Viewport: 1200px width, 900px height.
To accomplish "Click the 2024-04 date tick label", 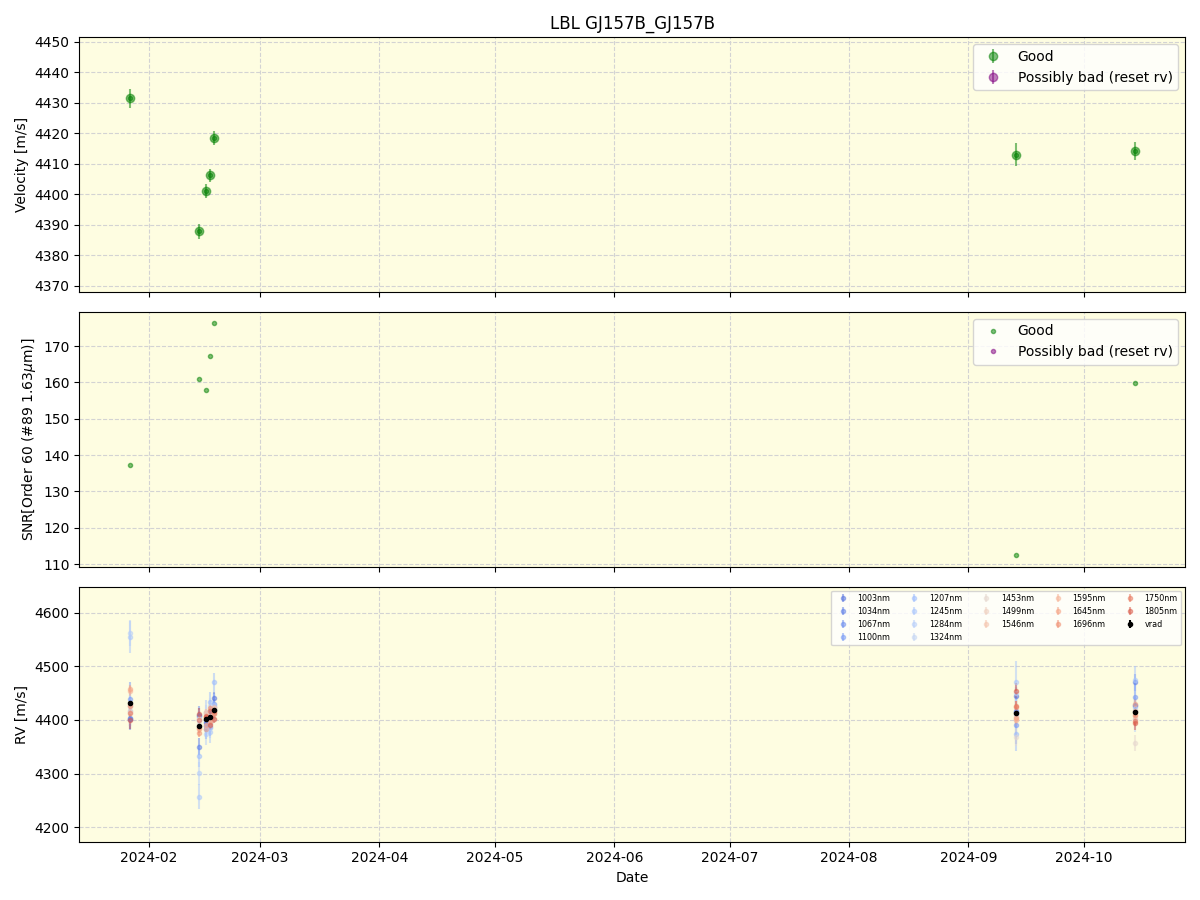I will tap(379, 857).
